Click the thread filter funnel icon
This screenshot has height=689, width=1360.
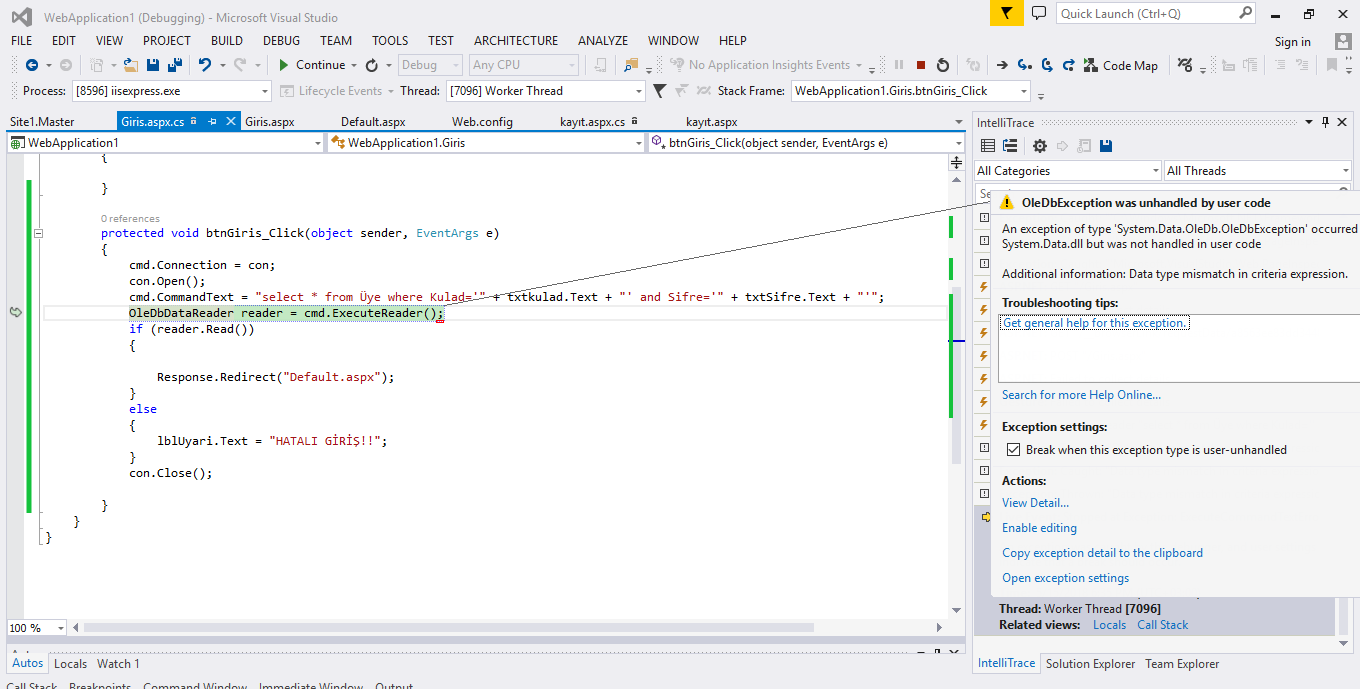pyautogui.click(x=659, y=91)
